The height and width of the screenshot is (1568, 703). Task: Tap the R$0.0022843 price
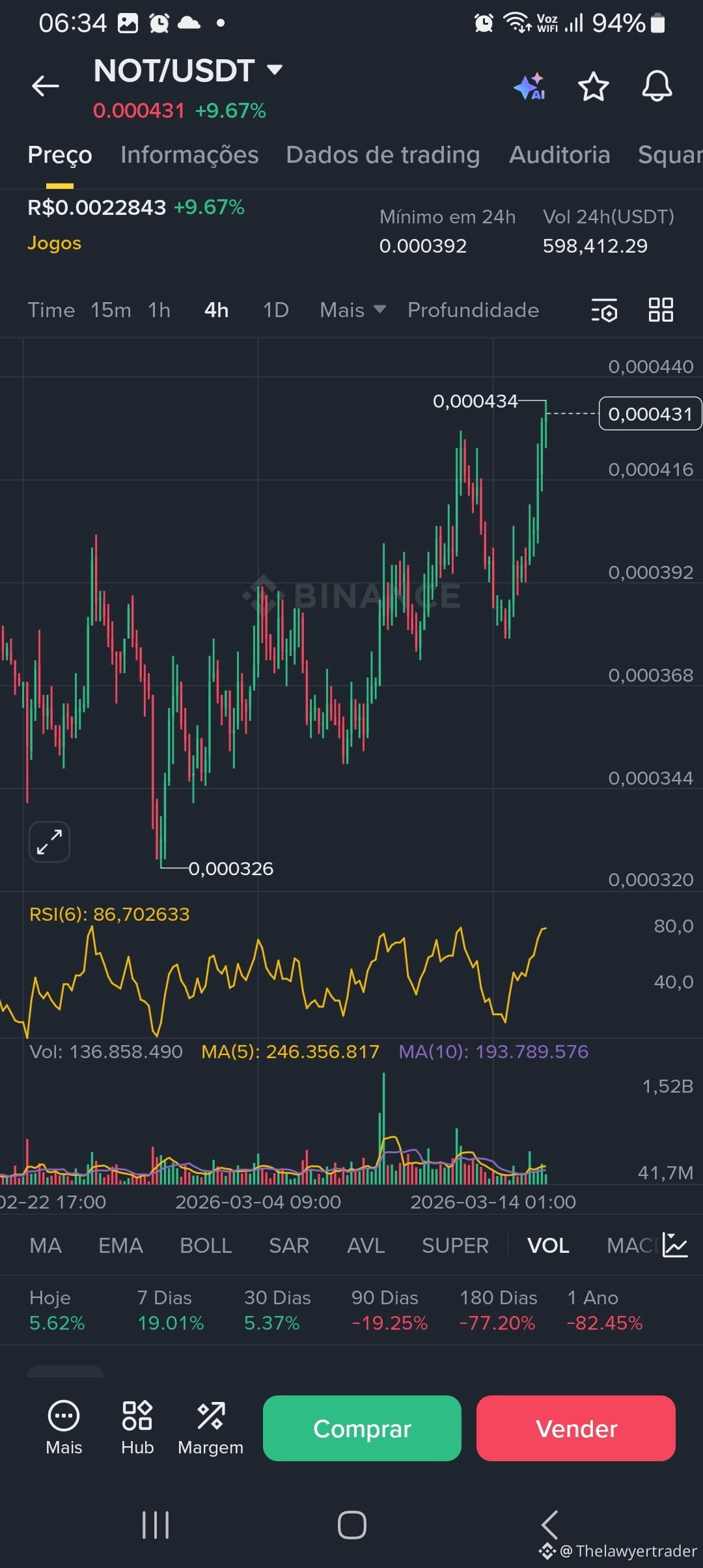tap(97, 208)
